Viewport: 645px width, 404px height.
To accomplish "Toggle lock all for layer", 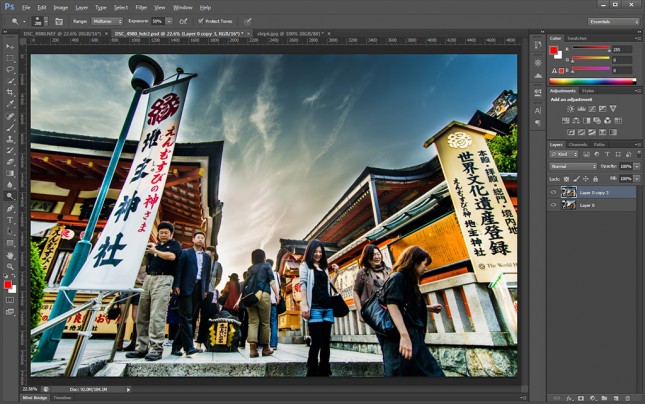I will (595, 179).
